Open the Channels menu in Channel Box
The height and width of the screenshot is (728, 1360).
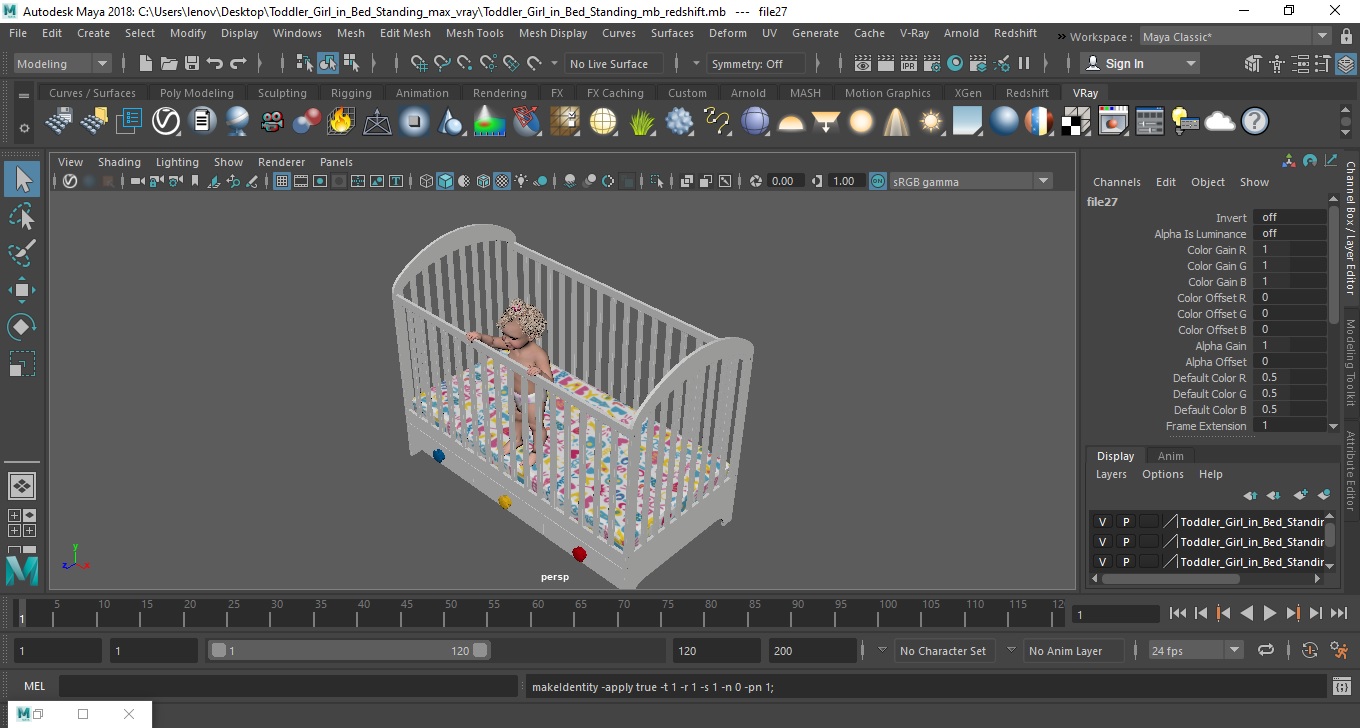1117,182
